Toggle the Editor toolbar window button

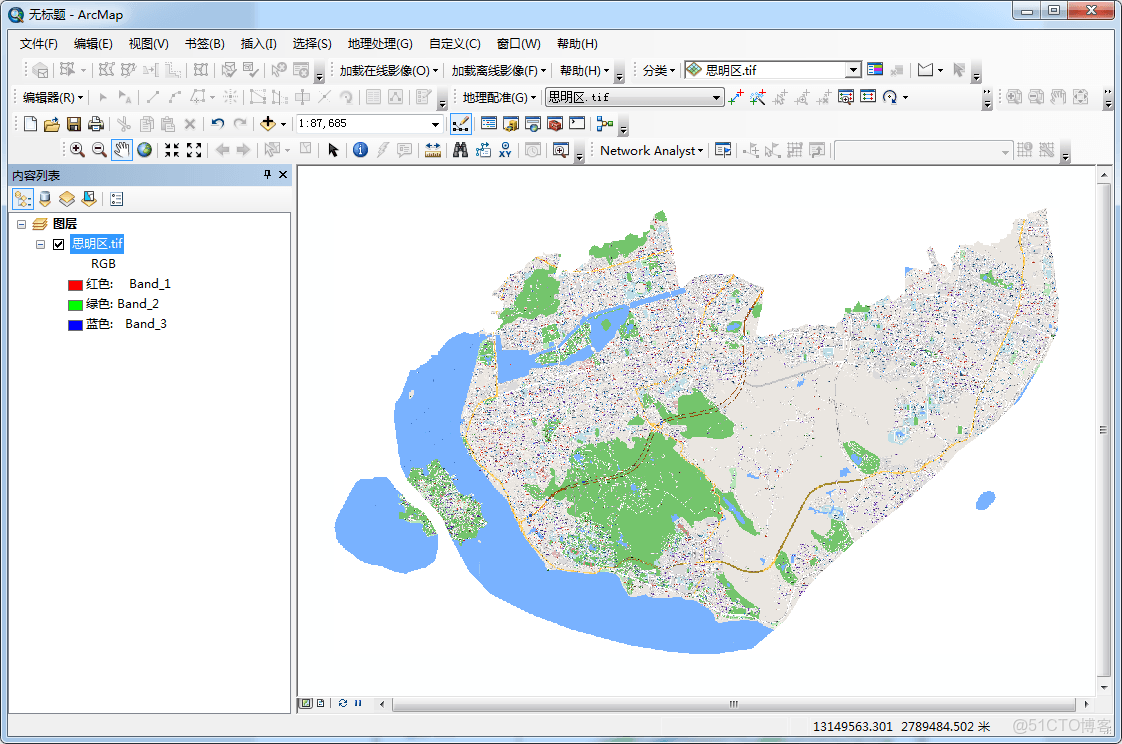[460, 124]
